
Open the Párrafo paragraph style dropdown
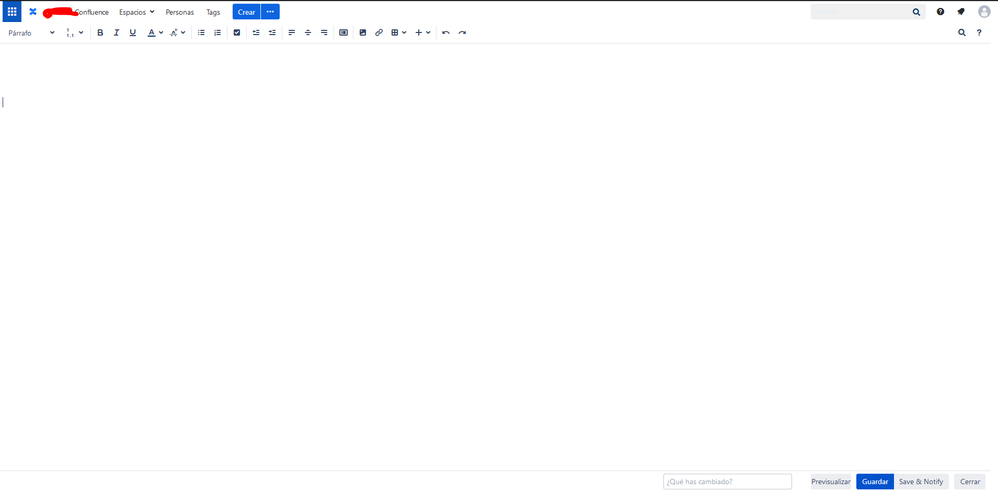[x=31, y=32]
